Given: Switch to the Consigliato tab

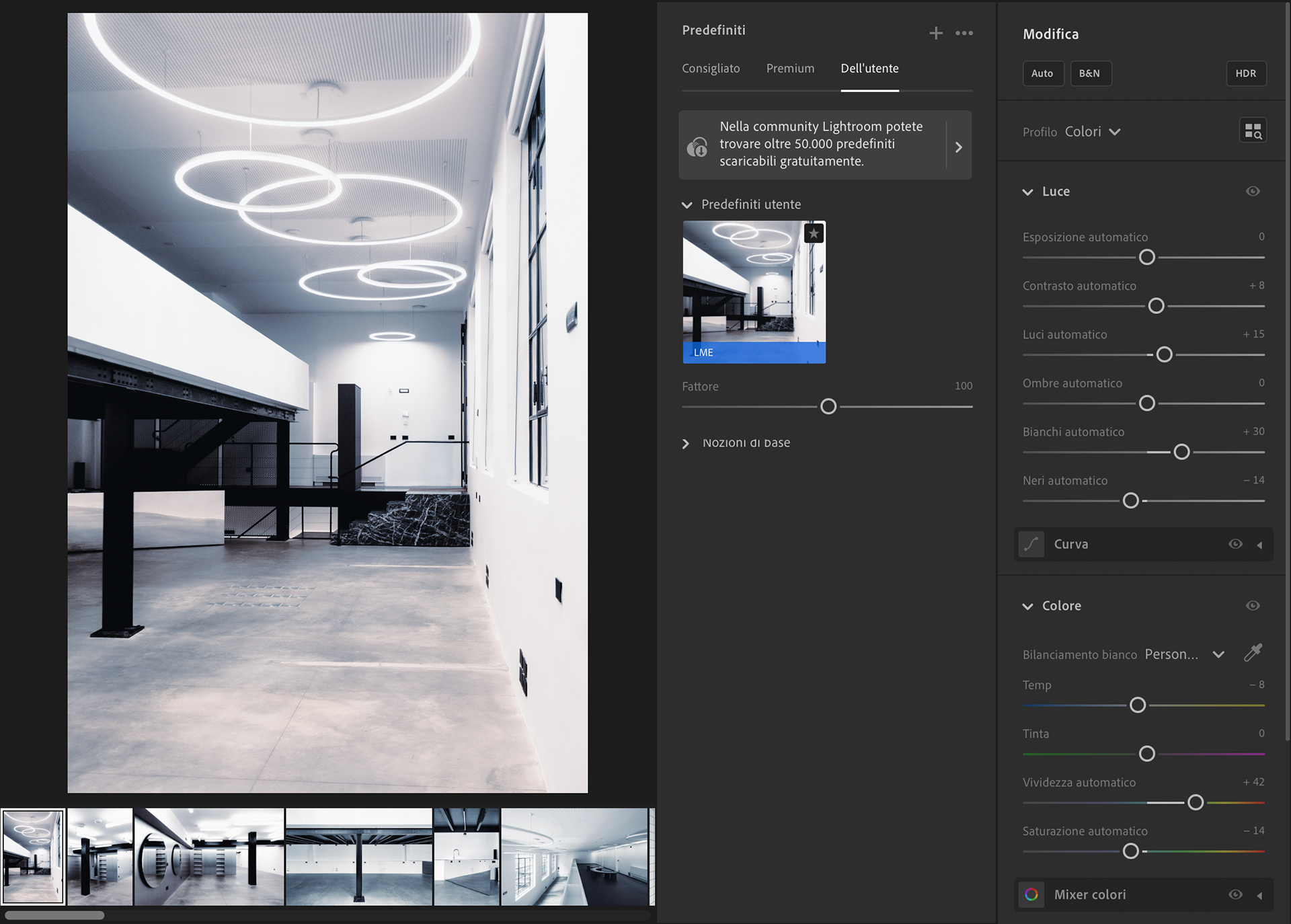Looking at the screenshot, I should [x=711, y=69].
